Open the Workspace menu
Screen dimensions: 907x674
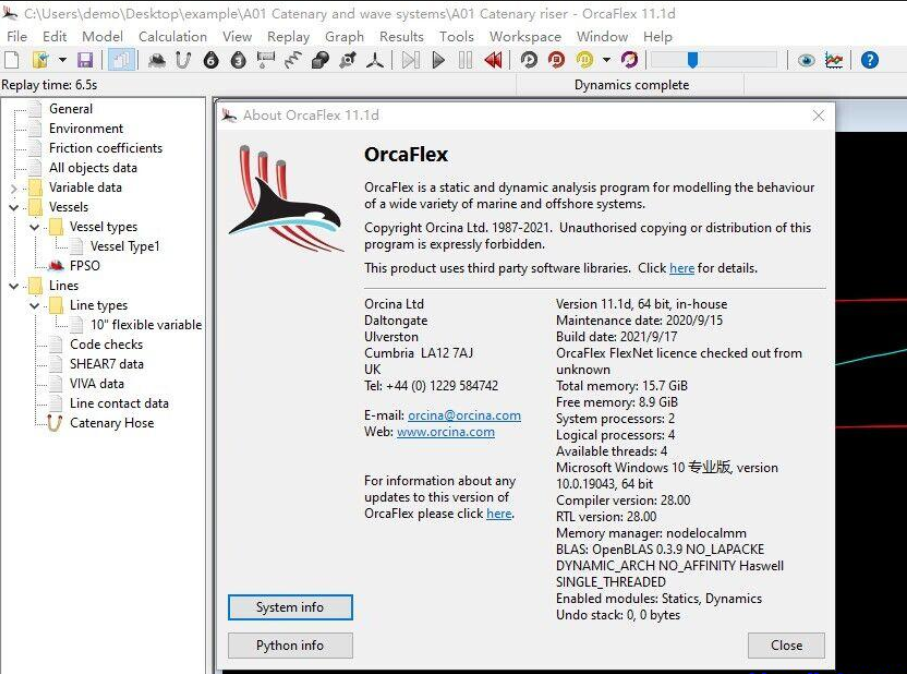525,36
